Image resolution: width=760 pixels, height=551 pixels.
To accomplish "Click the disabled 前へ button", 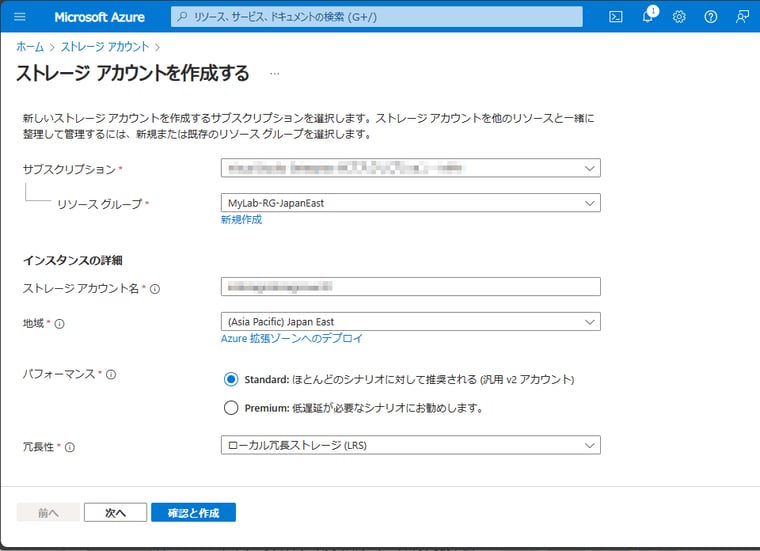I will tap(48, 512).
